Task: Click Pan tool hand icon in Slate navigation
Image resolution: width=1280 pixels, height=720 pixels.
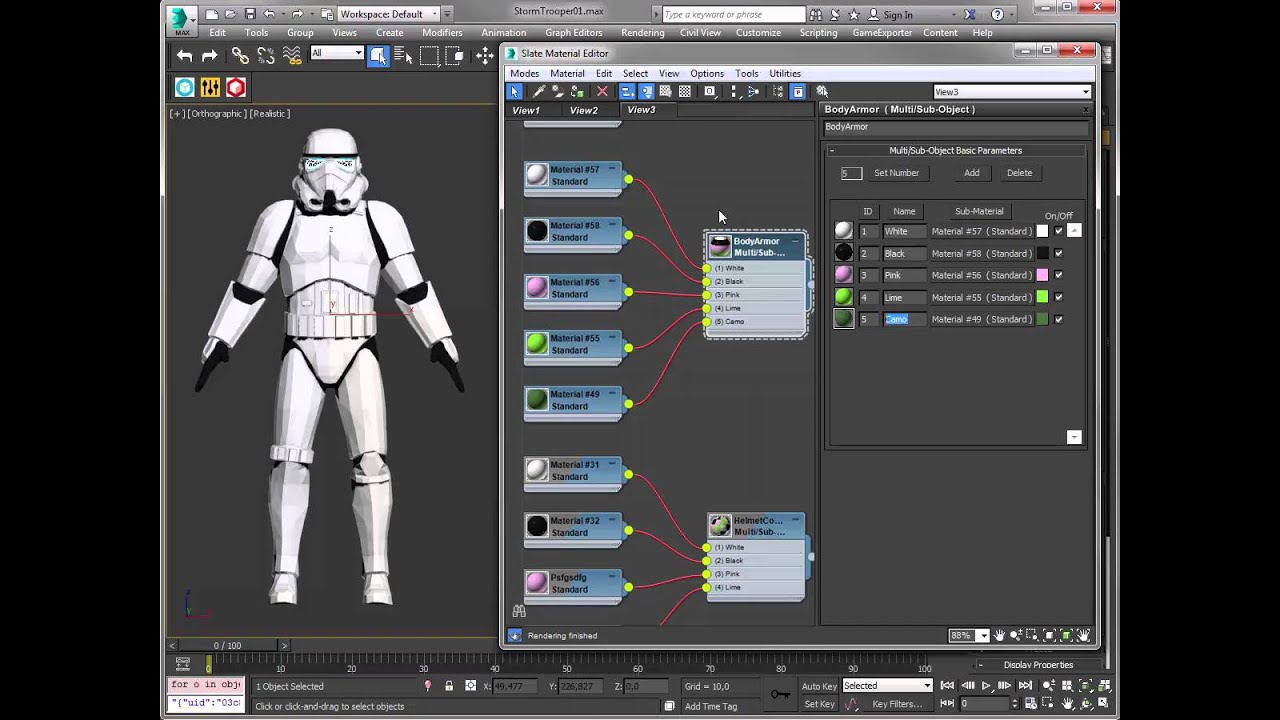Action: coord(999,635)
